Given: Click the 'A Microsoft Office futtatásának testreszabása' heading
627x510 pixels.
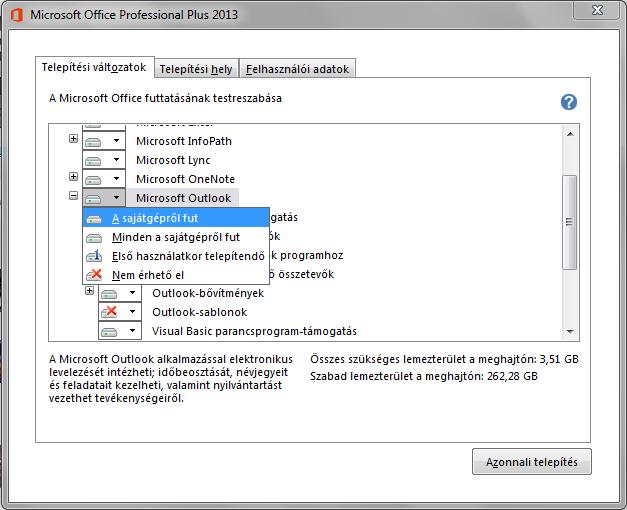Looking at the screenshot, I should tap(165, 98).
